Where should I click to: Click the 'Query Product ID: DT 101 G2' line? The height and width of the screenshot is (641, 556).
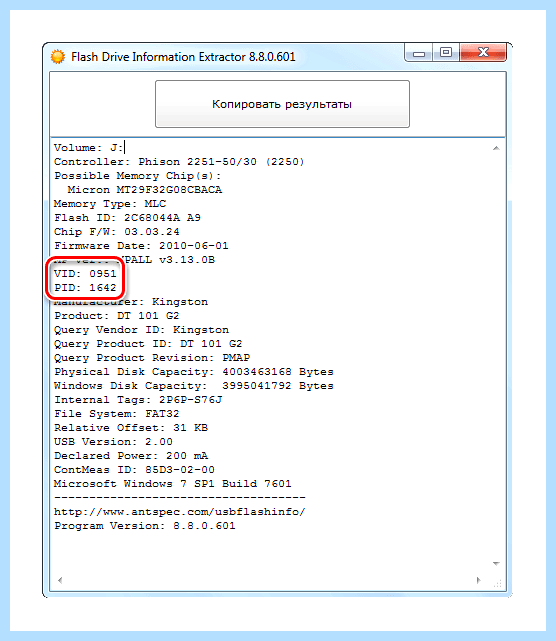pyautogui.click(x=148, y=344)
